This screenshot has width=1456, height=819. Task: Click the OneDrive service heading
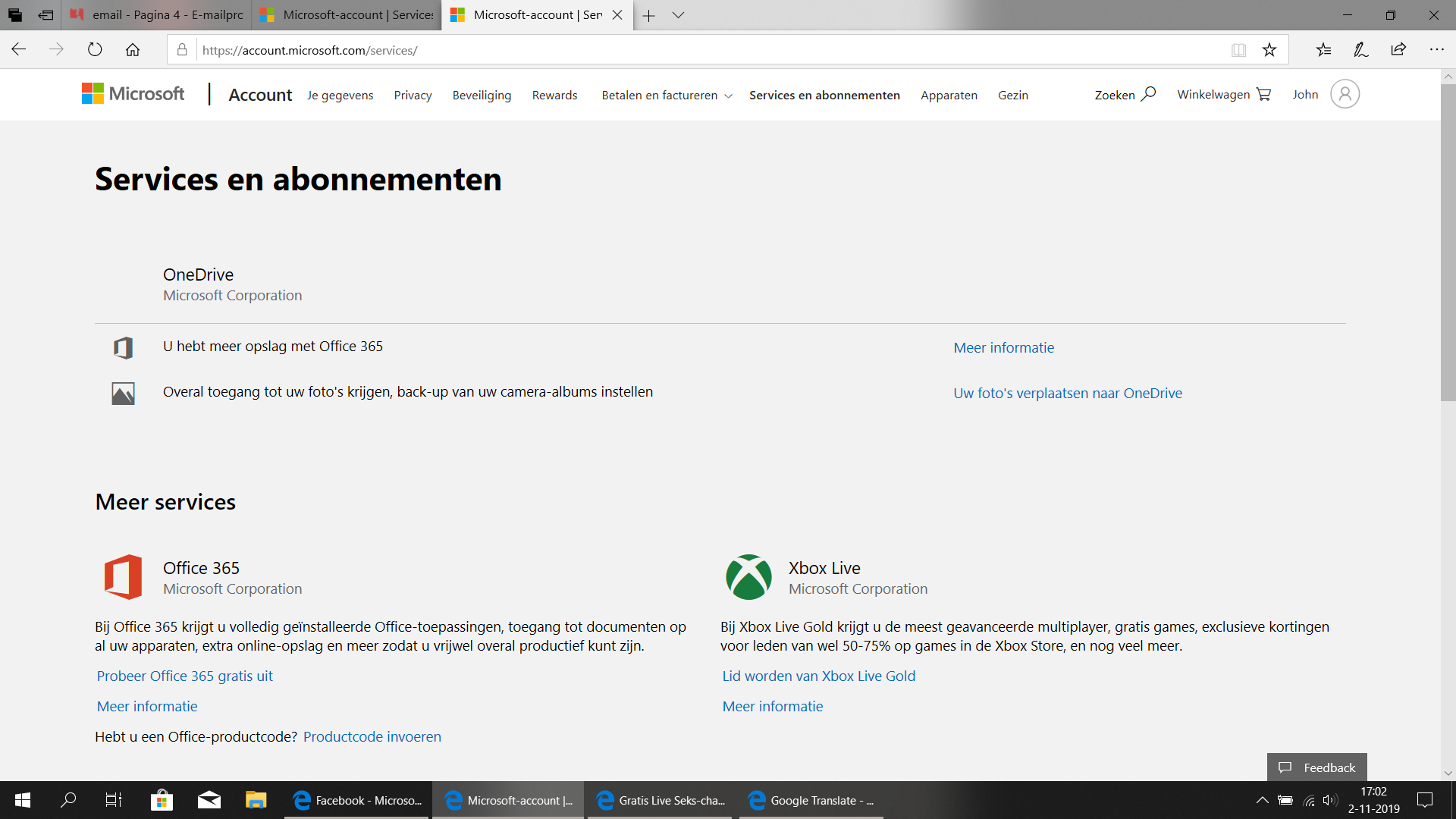click(198, 275)
